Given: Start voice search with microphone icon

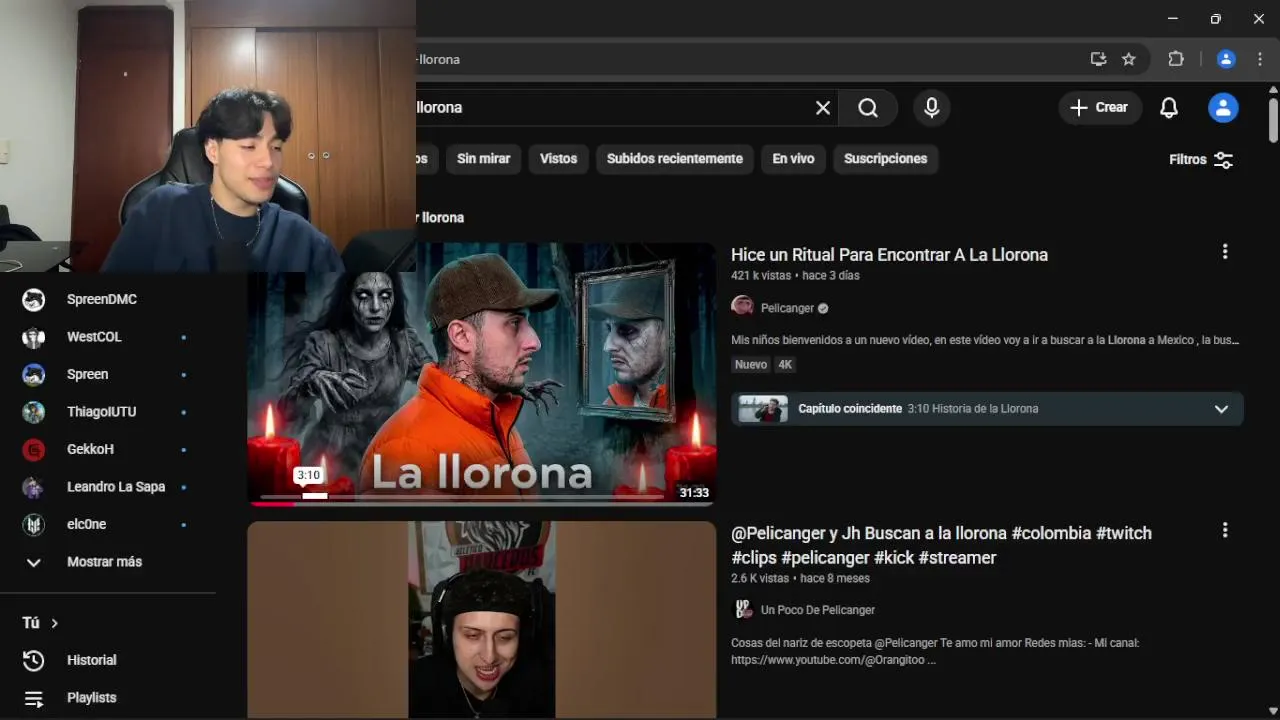Looking at the screenshot, I should click(931, 108).
